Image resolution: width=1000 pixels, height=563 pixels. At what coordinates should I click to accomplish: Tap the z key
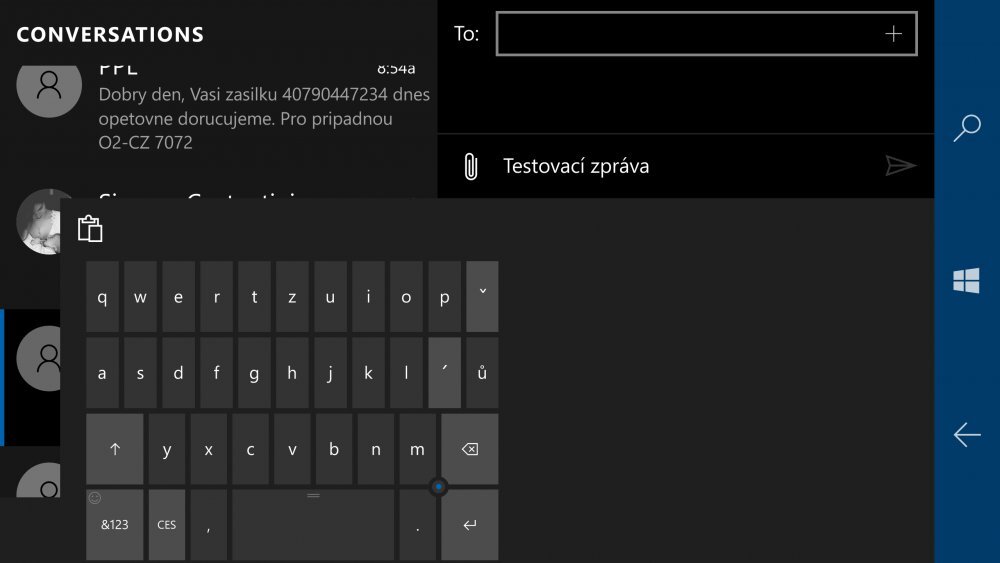pyautogui.click(x=292, y=296)
